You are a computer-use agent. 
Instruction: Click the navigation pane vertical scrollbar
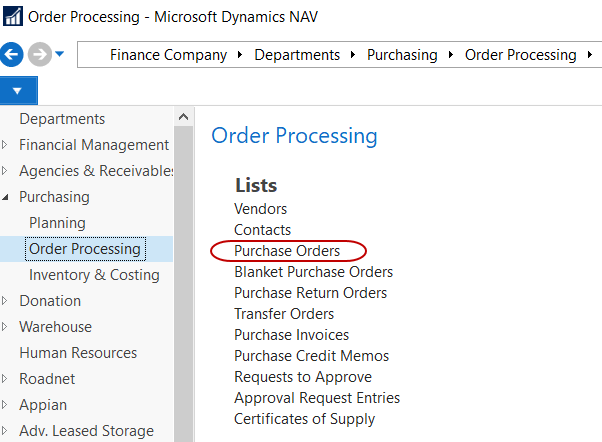pyautogui.click(x=183, y=270)
